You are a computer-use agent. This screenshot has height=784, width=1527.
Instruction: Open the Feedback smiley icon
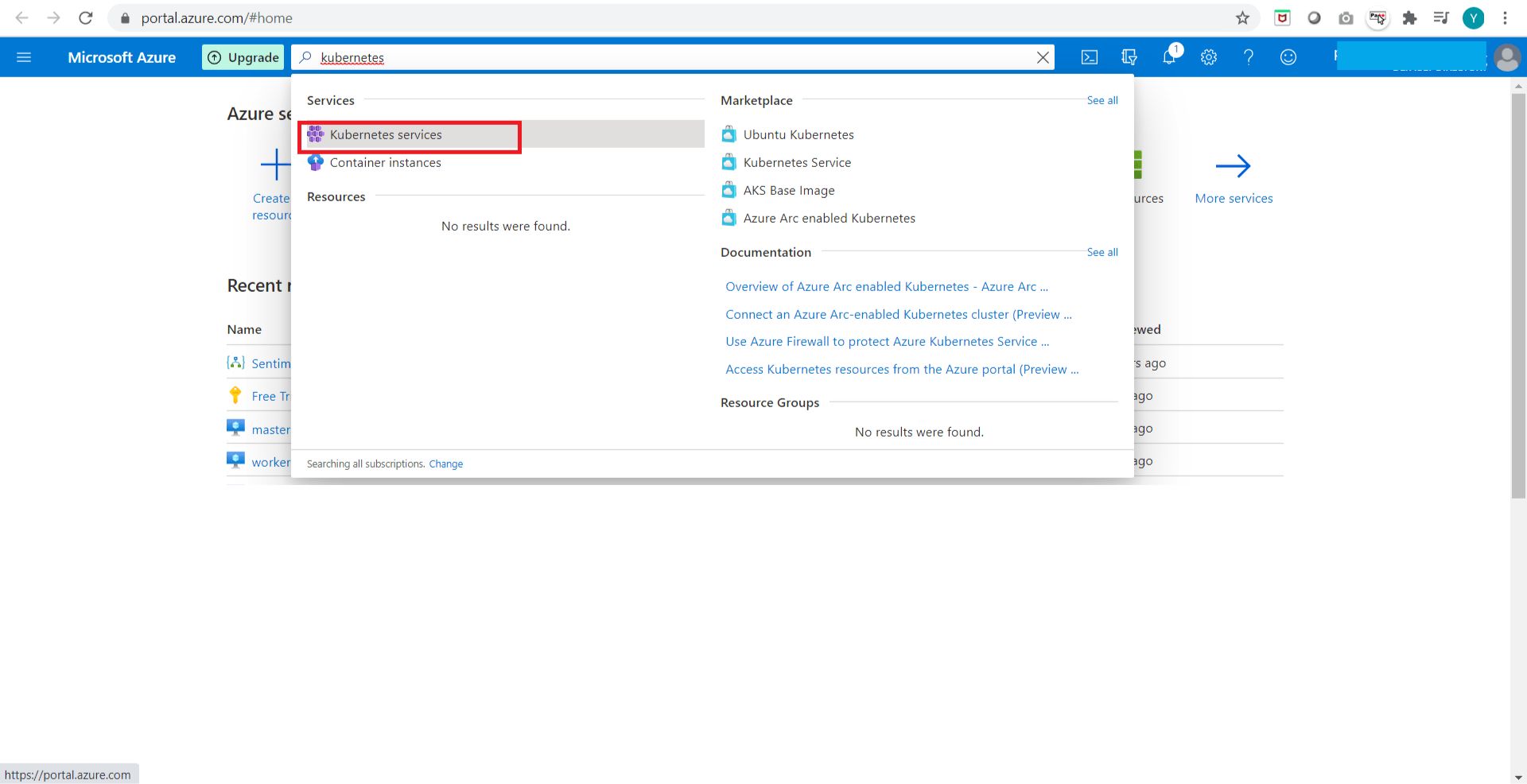point(1288,57)
